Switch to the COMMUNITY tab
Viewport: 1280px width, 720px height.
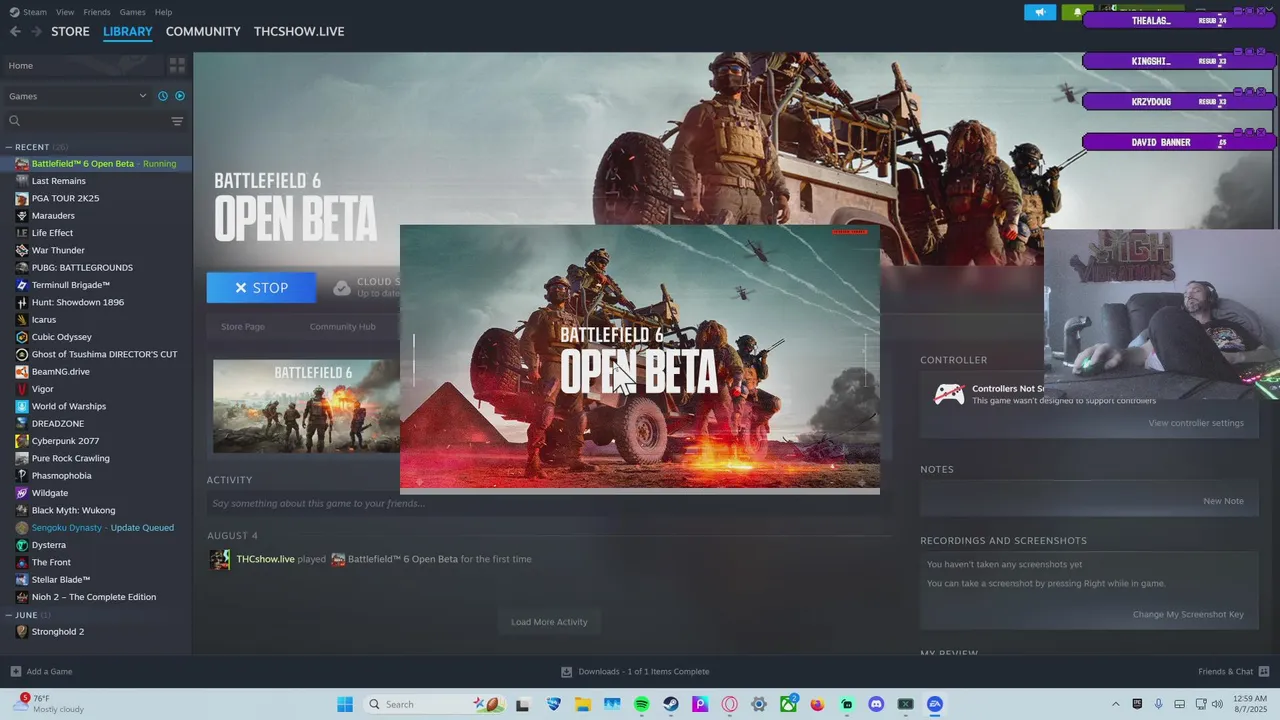pos(203,31)
